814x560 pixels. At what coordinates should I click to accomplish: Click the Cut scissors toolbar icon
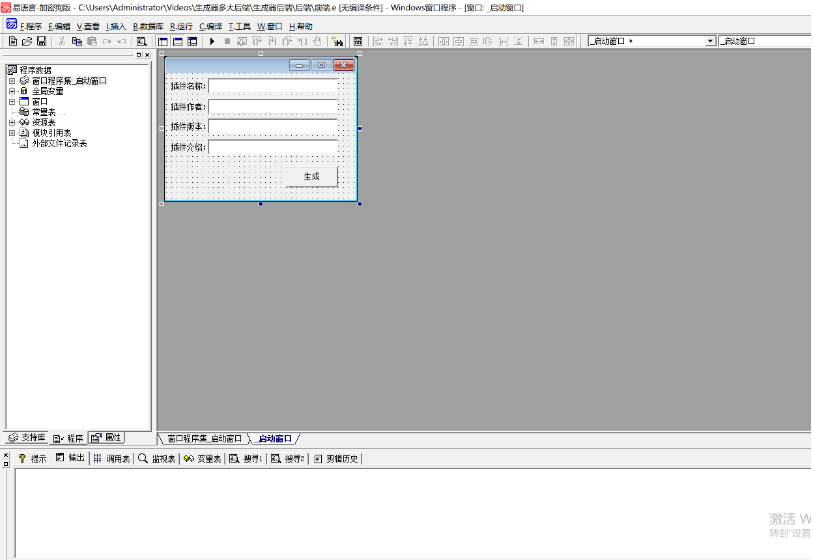62,41
